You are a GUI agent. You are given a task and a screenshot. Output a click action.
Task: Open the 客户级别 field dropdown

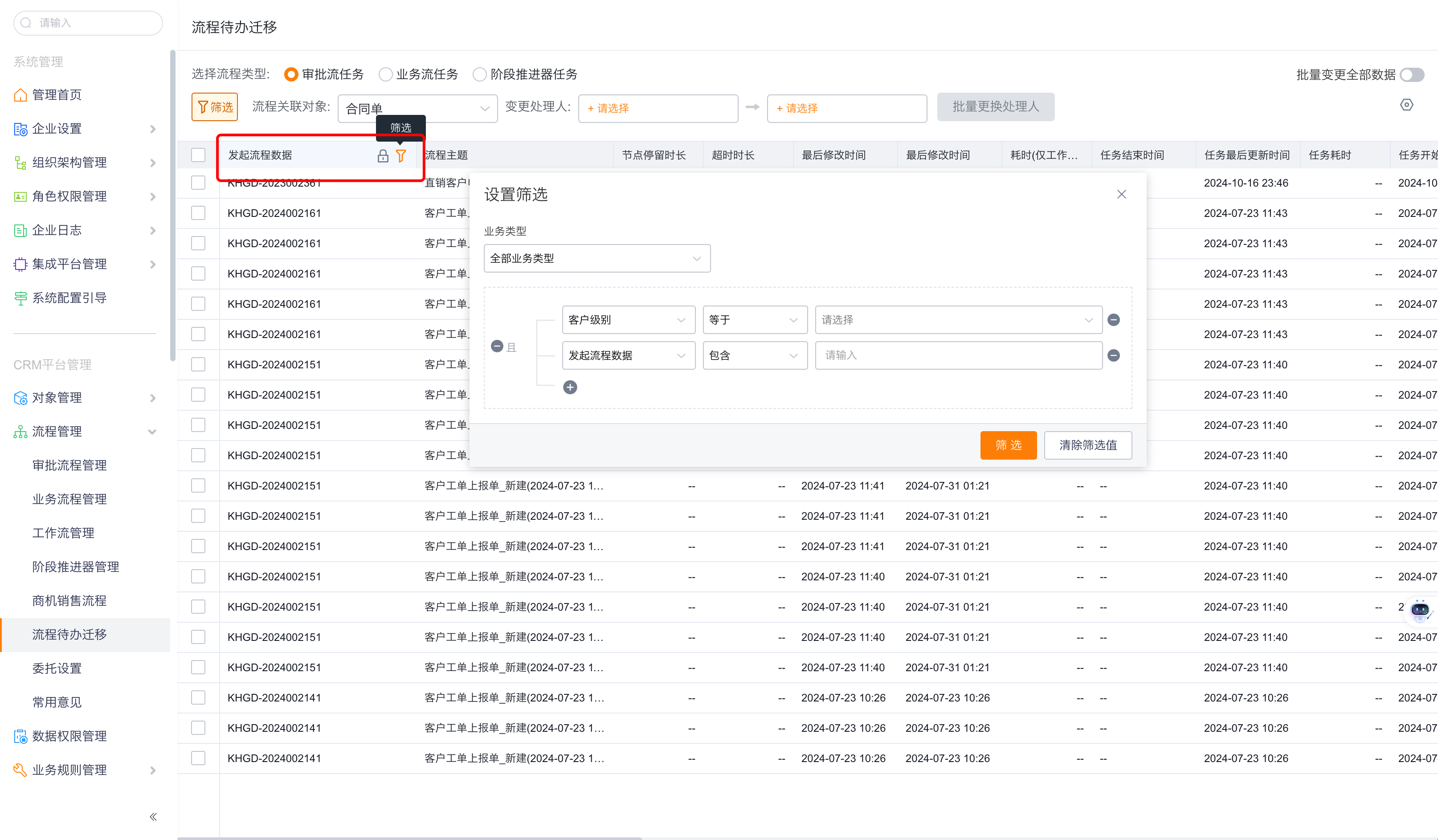coord(628,320)
